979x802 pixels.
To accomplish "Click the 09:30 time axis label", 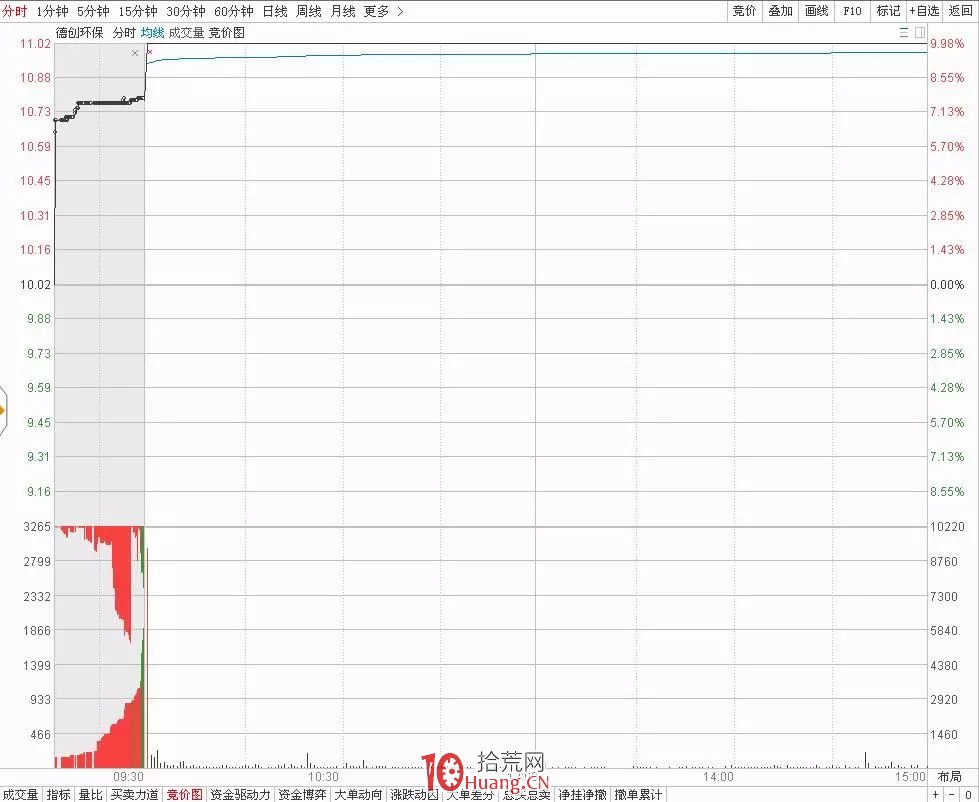I will tap(128, 776).
